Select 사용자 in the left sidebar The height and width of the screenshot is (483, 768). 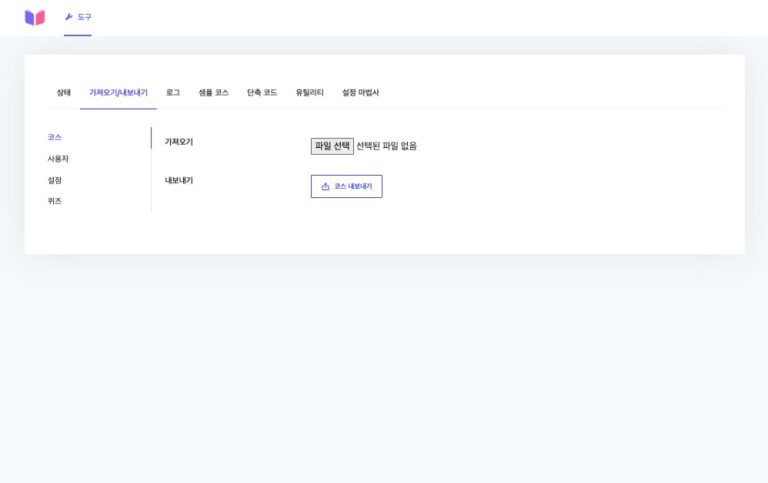tap(58, 159)
